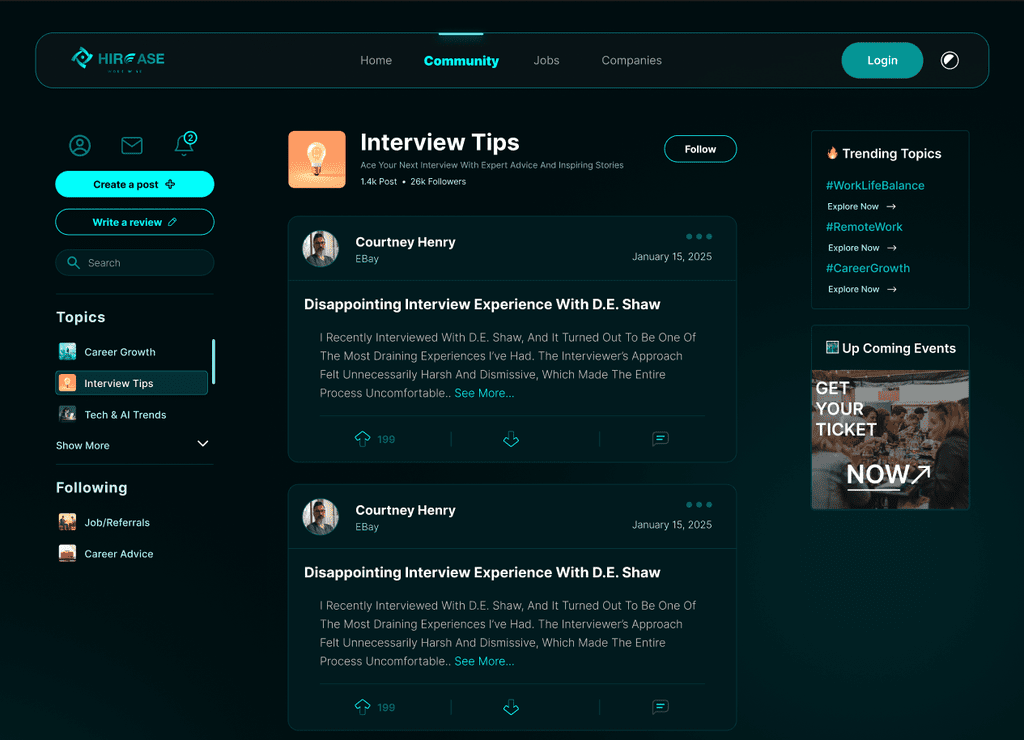
Task: Open the #WorkLifeBalance hashtag
Action: 875,185
